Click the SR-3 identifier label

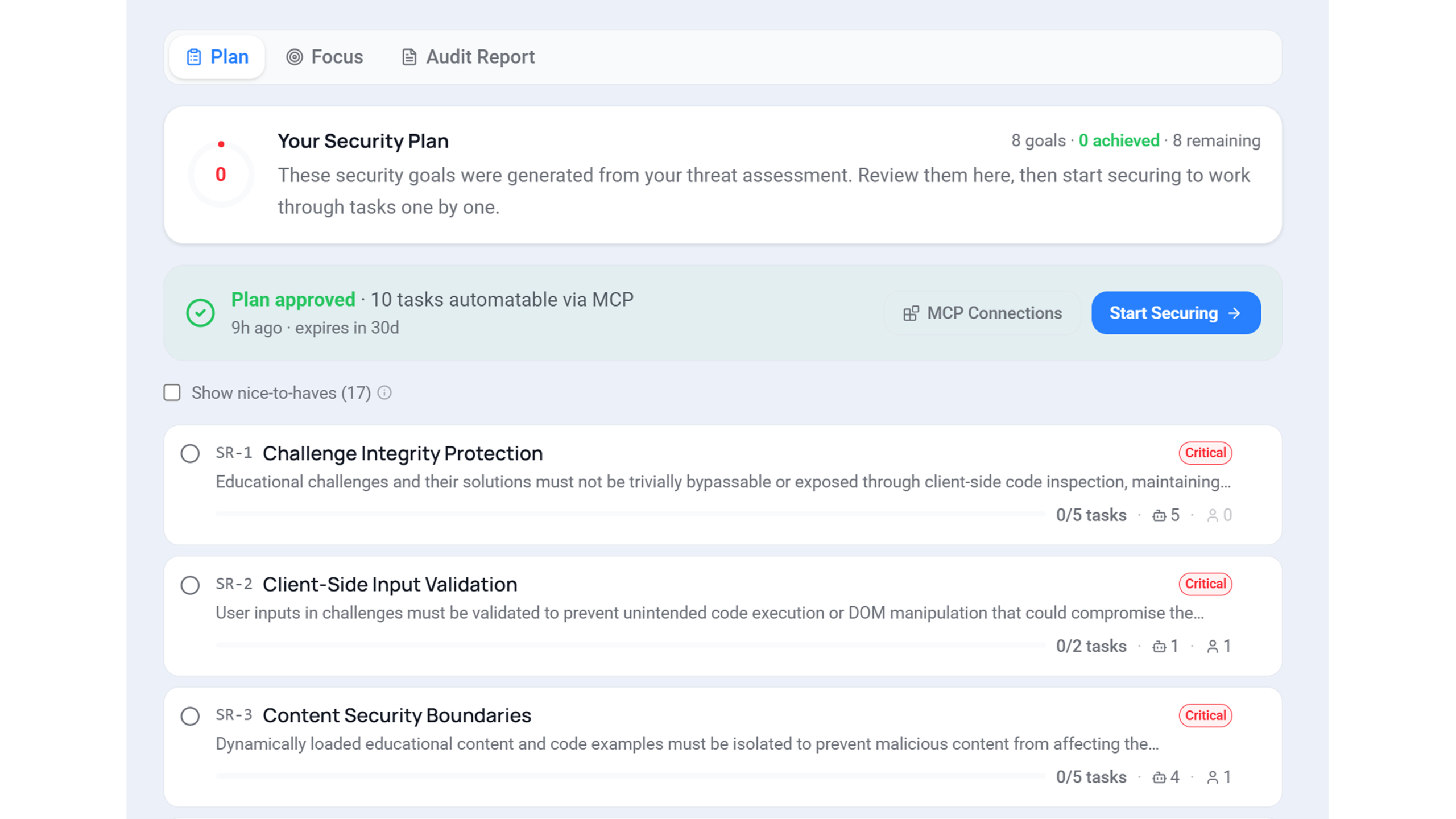[234, 715]
